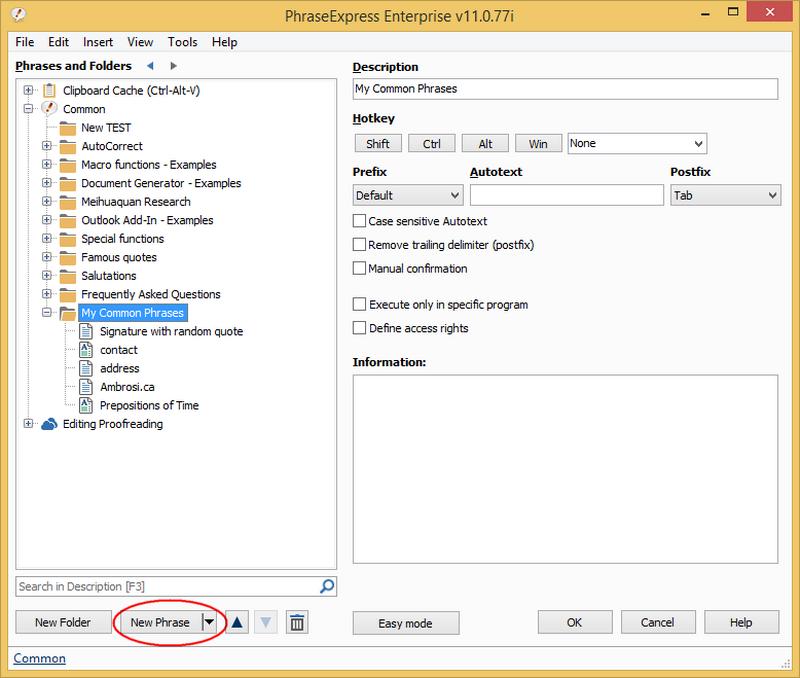Confirm with the OK button
The height and width of the screenshot is (678, 800).
(x=575, y=622)
